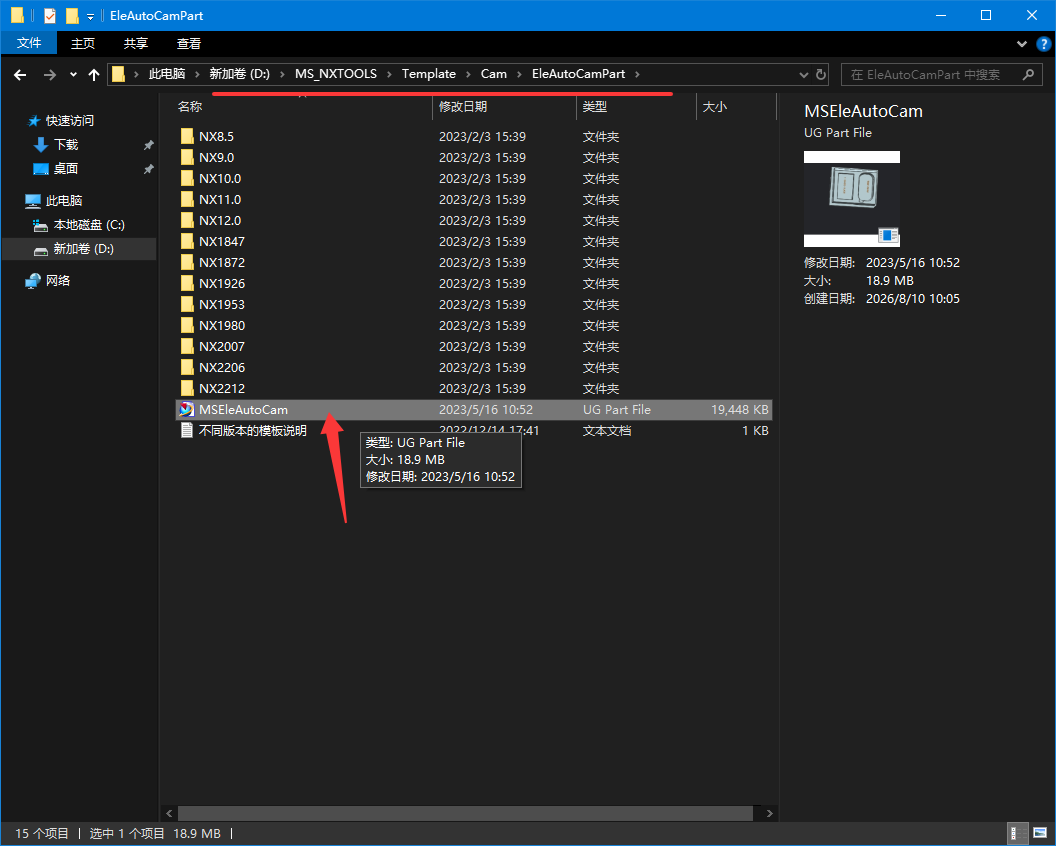Click the 19,448 KB size cell

pos(739,410)
